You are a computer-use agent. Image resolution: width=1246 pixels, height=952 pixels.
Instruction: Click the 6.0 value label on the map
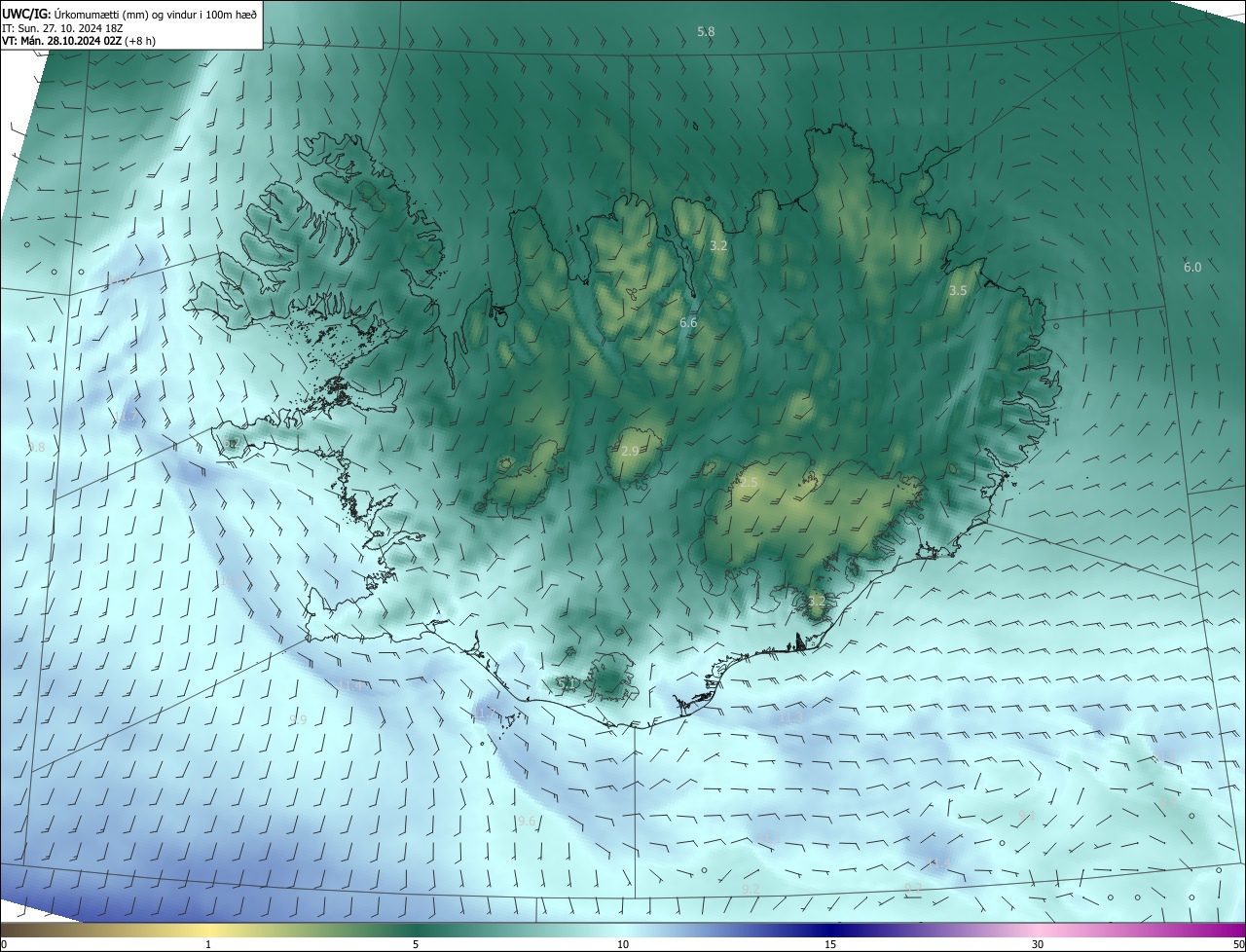(x=1192, y=267)
